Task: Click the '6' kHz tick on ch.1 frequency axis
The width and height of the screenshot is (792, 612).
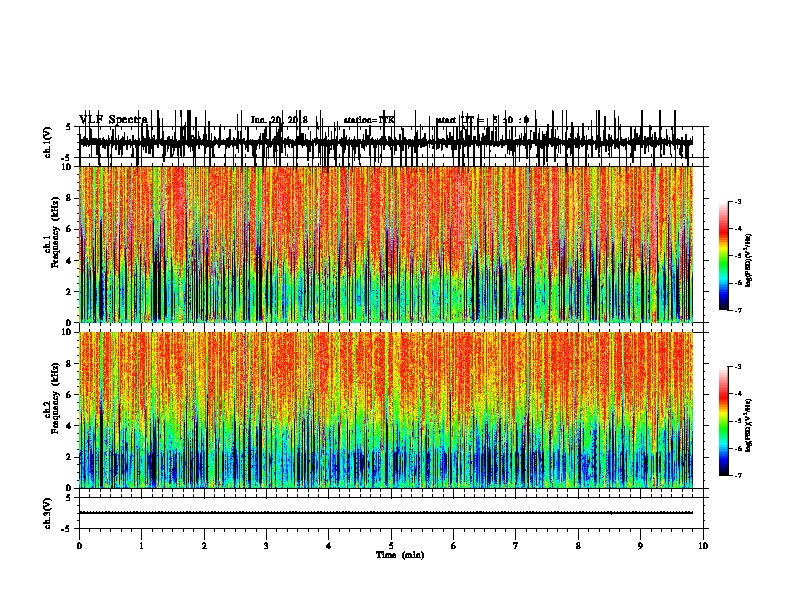Action: tap(70, 229)
